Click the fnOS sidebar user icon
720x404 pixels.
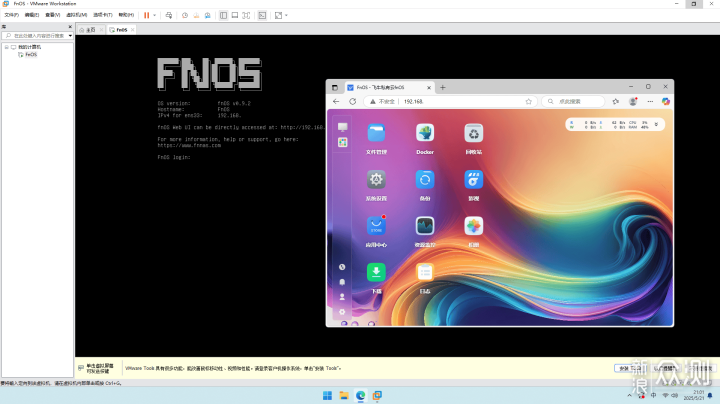(342, 297)
